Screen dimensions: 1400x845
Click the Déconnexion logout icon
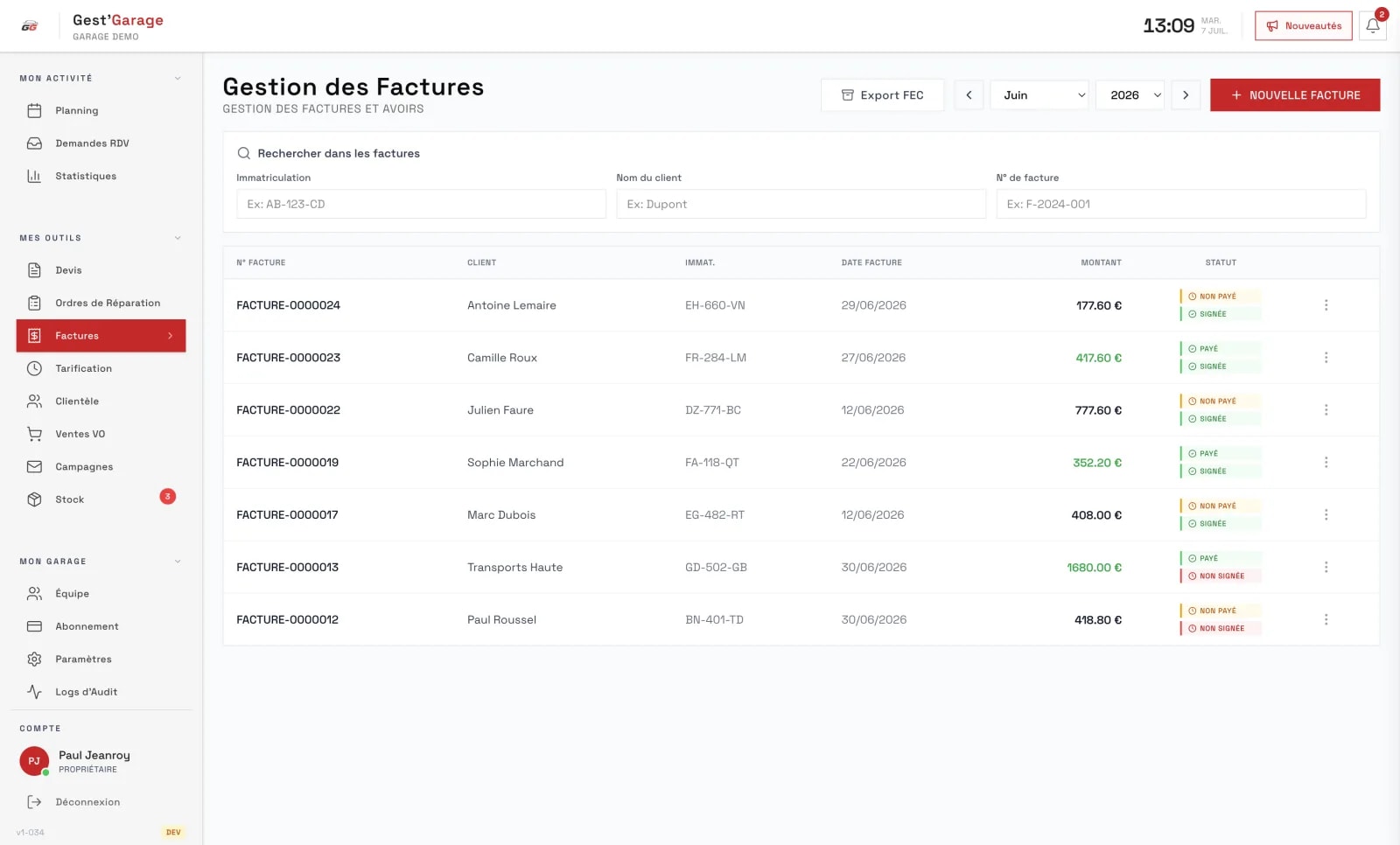pyautogui.click(x=34, y=802)
